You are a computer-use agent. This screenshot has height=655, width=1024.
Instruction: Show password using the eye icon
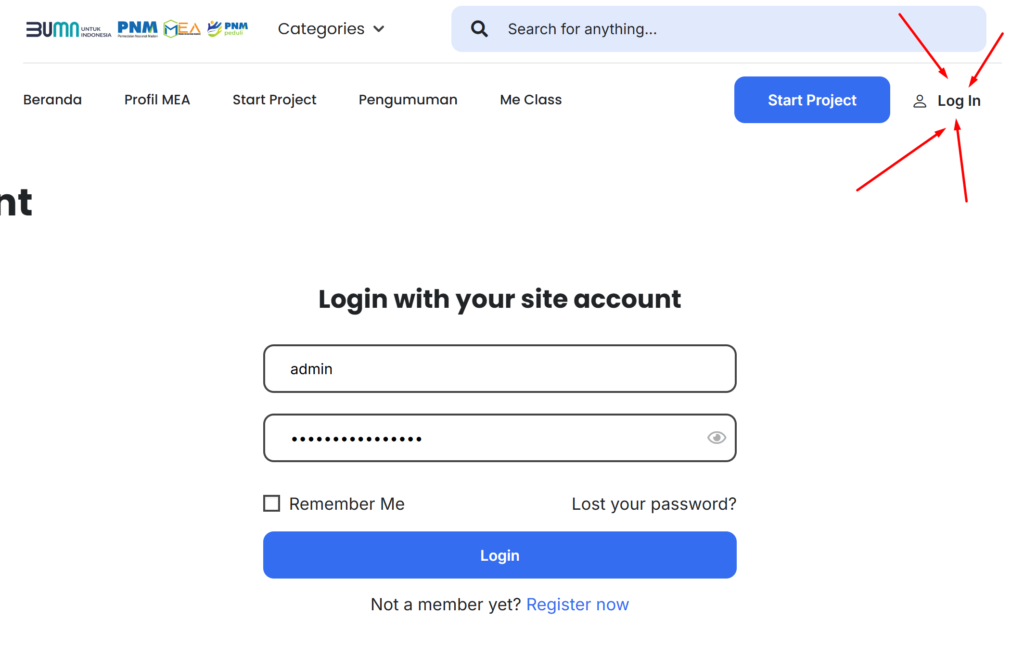pyautogui.click(x=716, y=438)
